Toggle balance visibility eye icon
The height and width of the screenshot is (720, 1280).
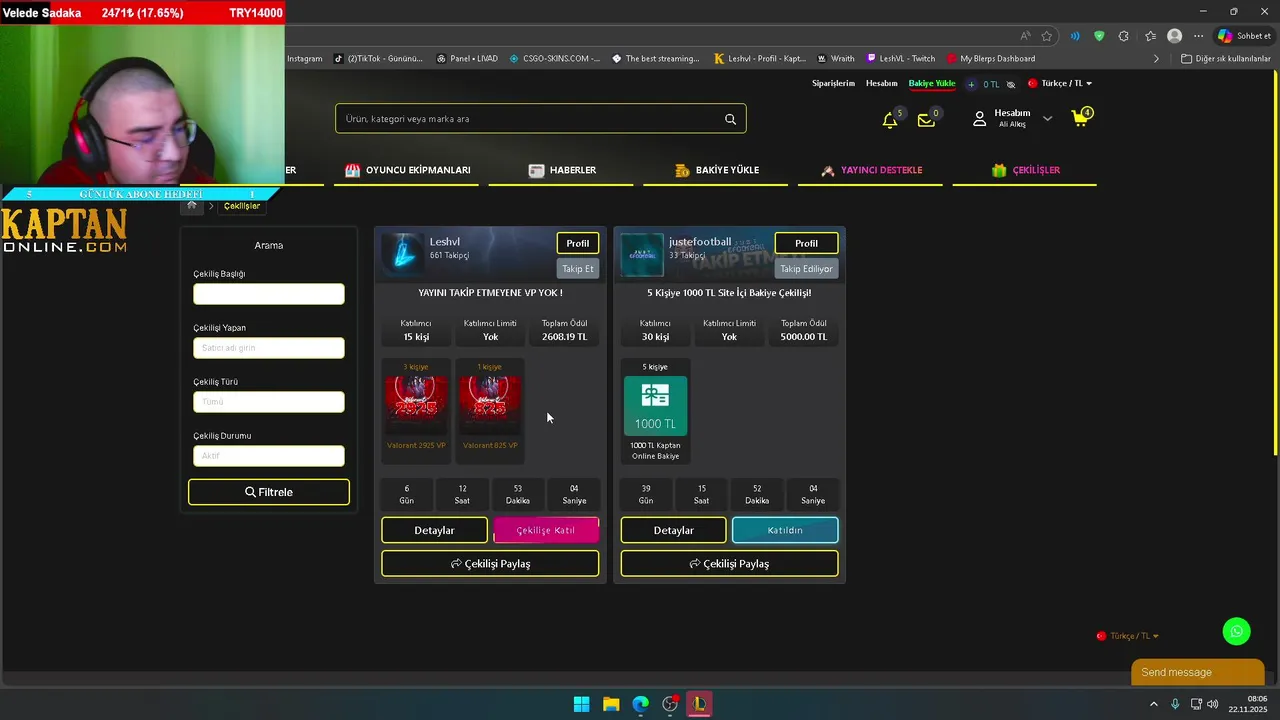pyautogui.click(x=1011, y=84)
